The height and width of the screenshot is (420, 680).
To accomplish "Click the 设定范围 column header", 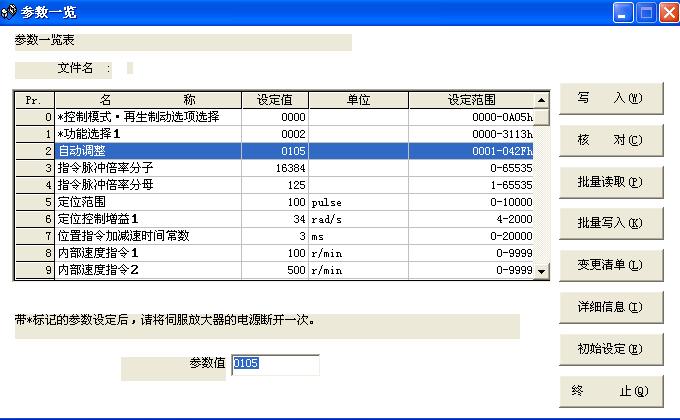I will tap(471, 100).
